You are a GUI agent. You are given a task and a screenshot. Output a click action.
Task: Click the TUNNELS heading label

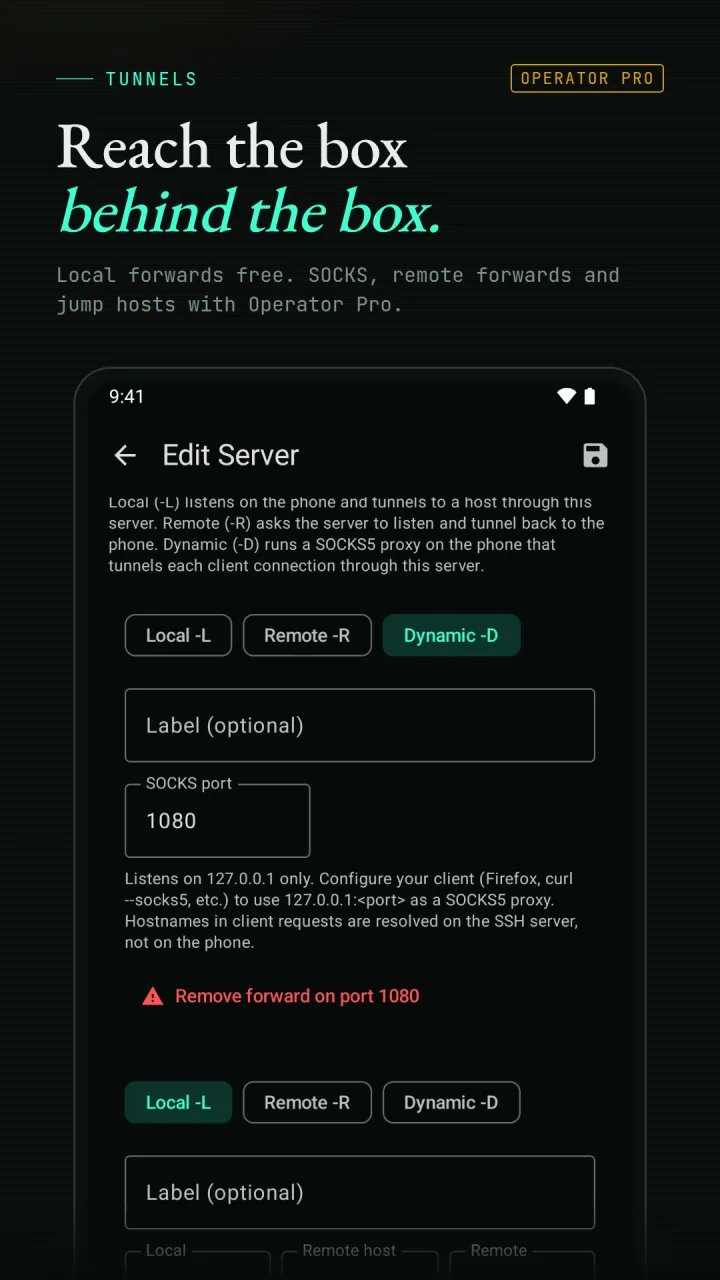(151, 79)
